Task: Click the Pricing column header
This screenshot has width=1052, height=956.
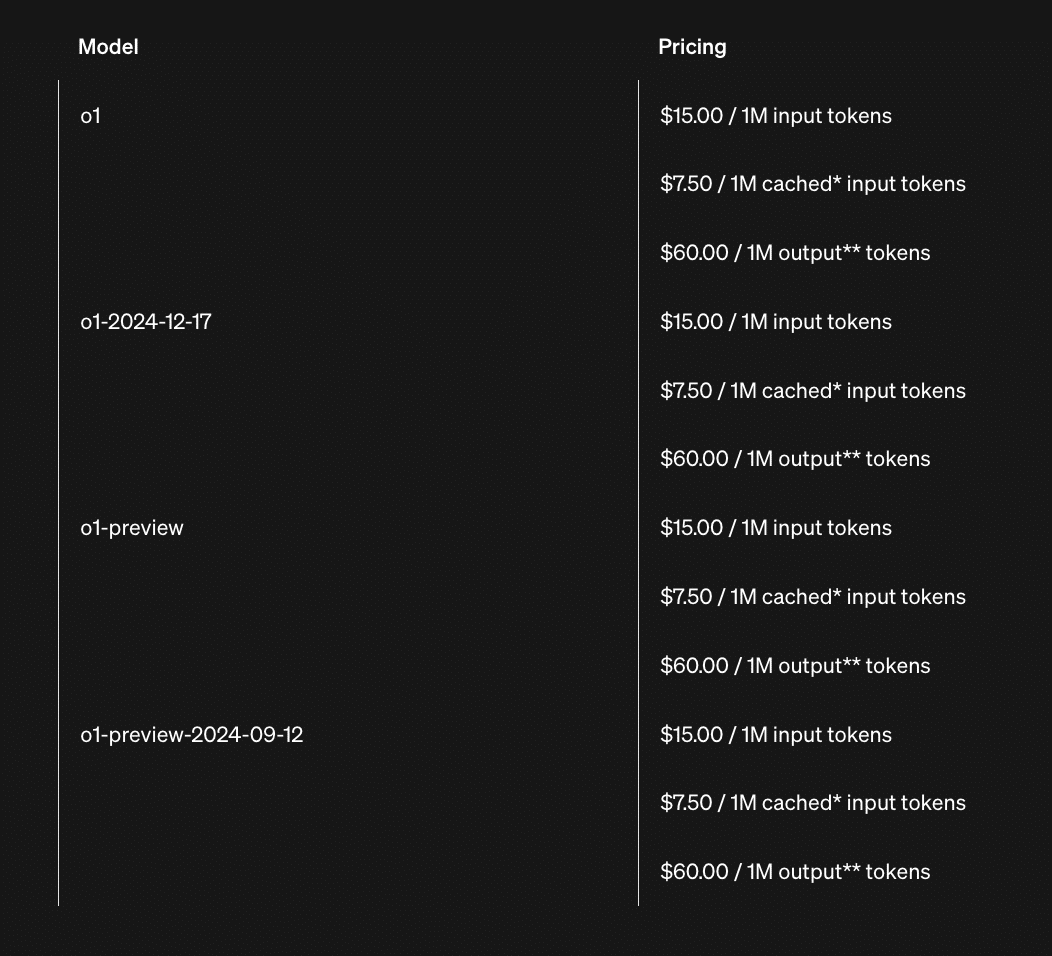Action: pyautogui.click(x=692, y=46)
